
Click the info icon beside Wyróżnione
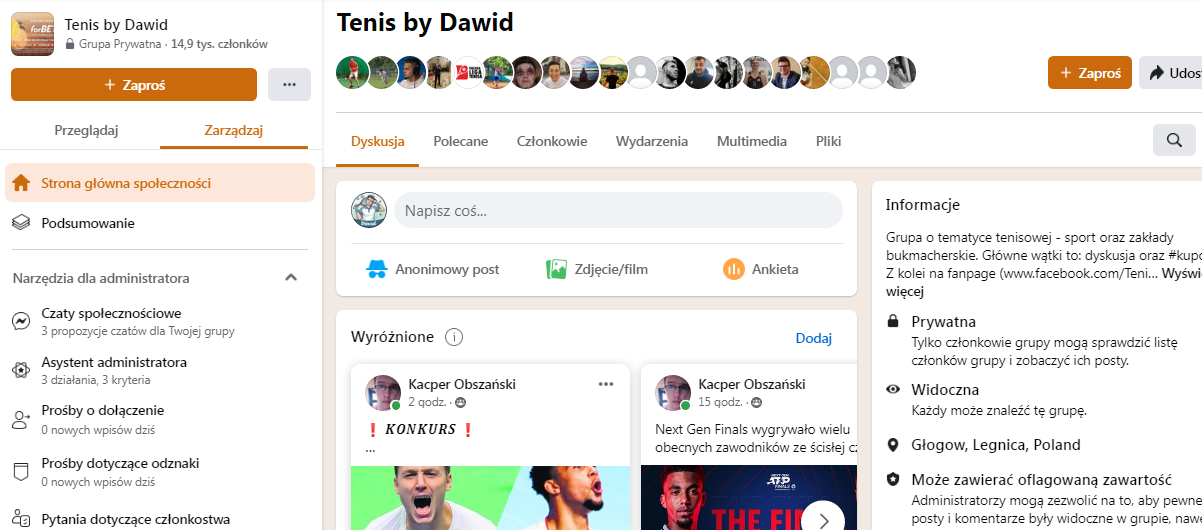pos(453,337)
